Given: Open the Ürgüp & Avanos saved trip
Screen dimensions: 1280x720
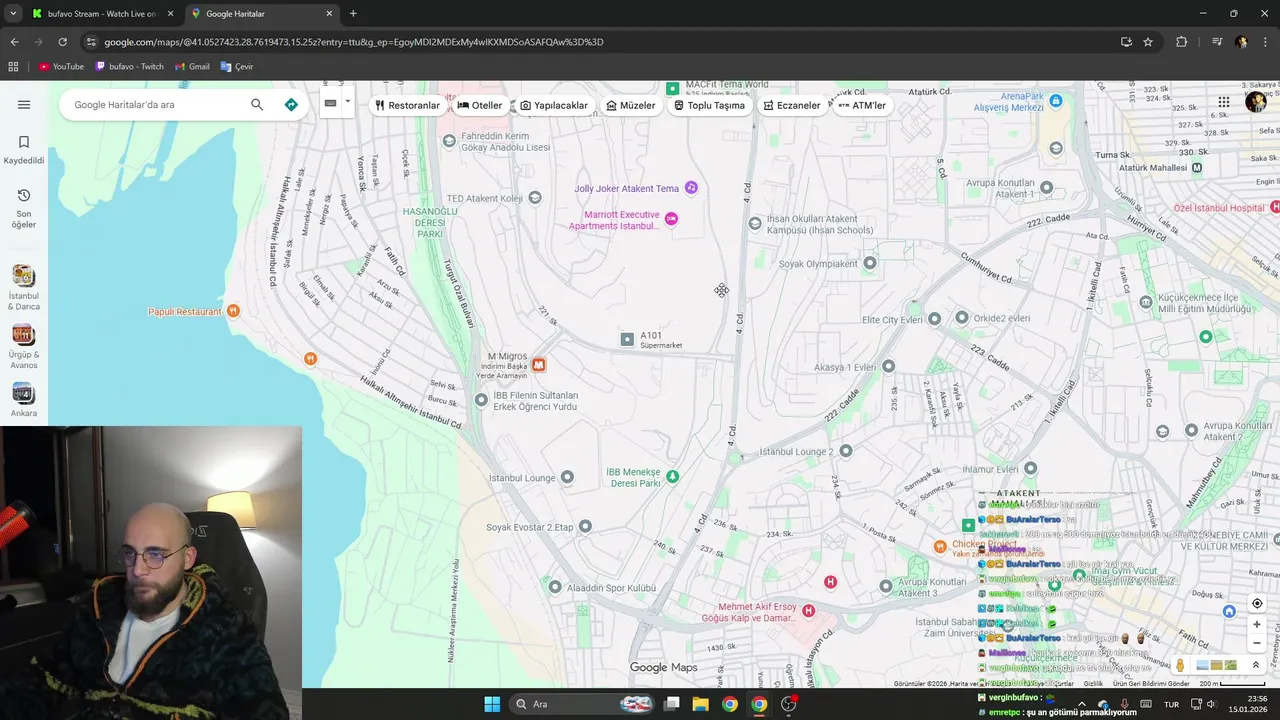Looking at the screenshot, I should 24,346.
